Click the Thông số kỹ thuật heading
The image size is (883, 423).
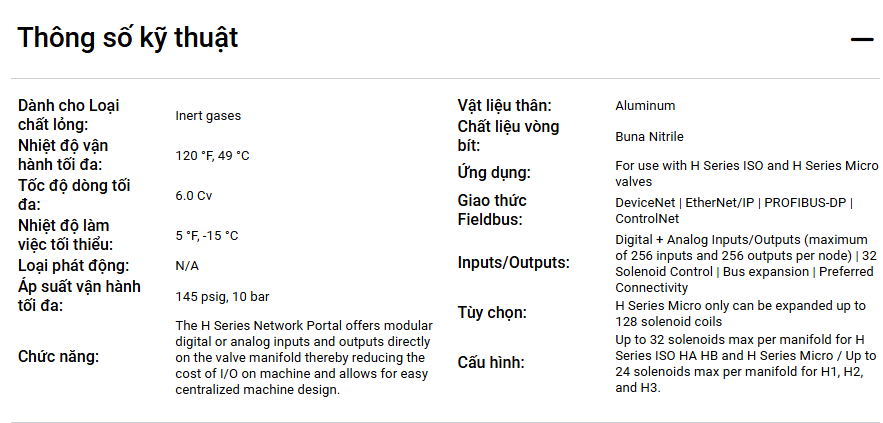128,38
